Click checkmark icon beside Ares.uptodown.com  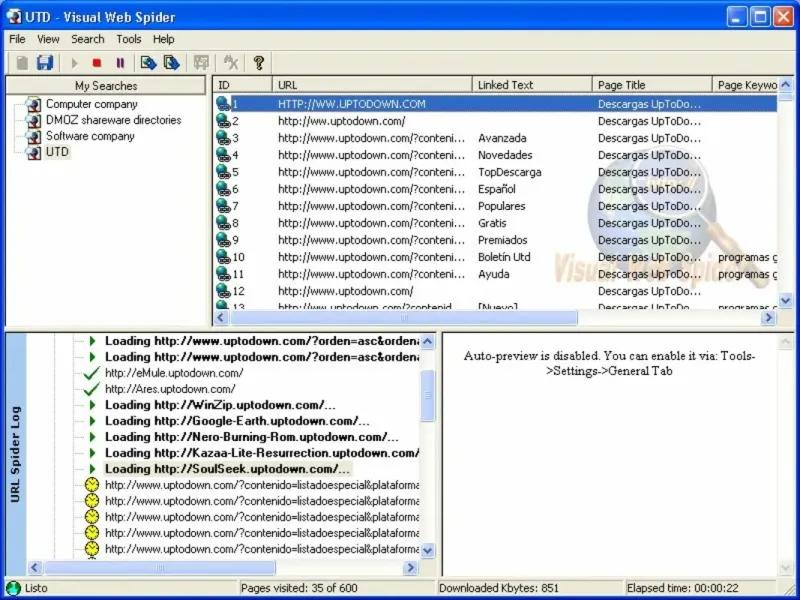(91, 389)
